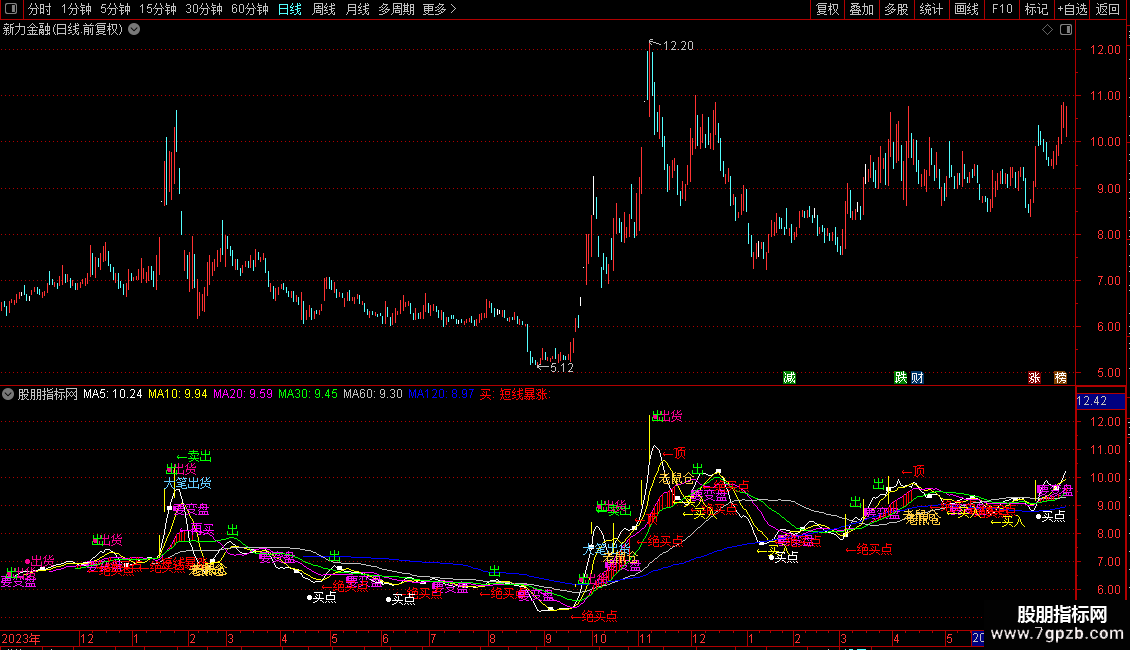This screenshot has height=650, width=1130.
Task: Click the ←卖出 signal label
Action: (194, 456)
